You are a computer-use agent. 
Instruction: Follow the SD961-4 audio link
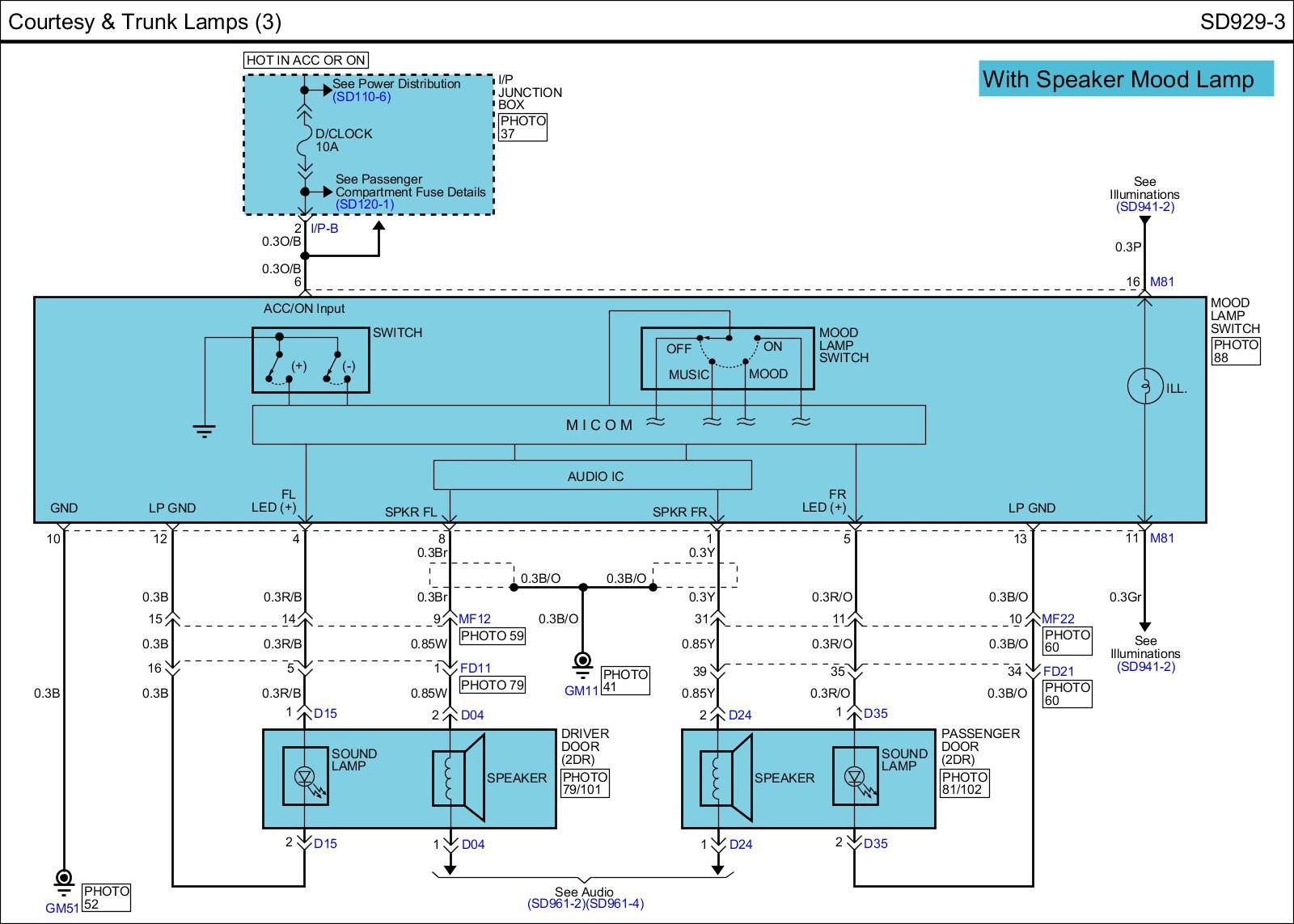tap(615, 904)
